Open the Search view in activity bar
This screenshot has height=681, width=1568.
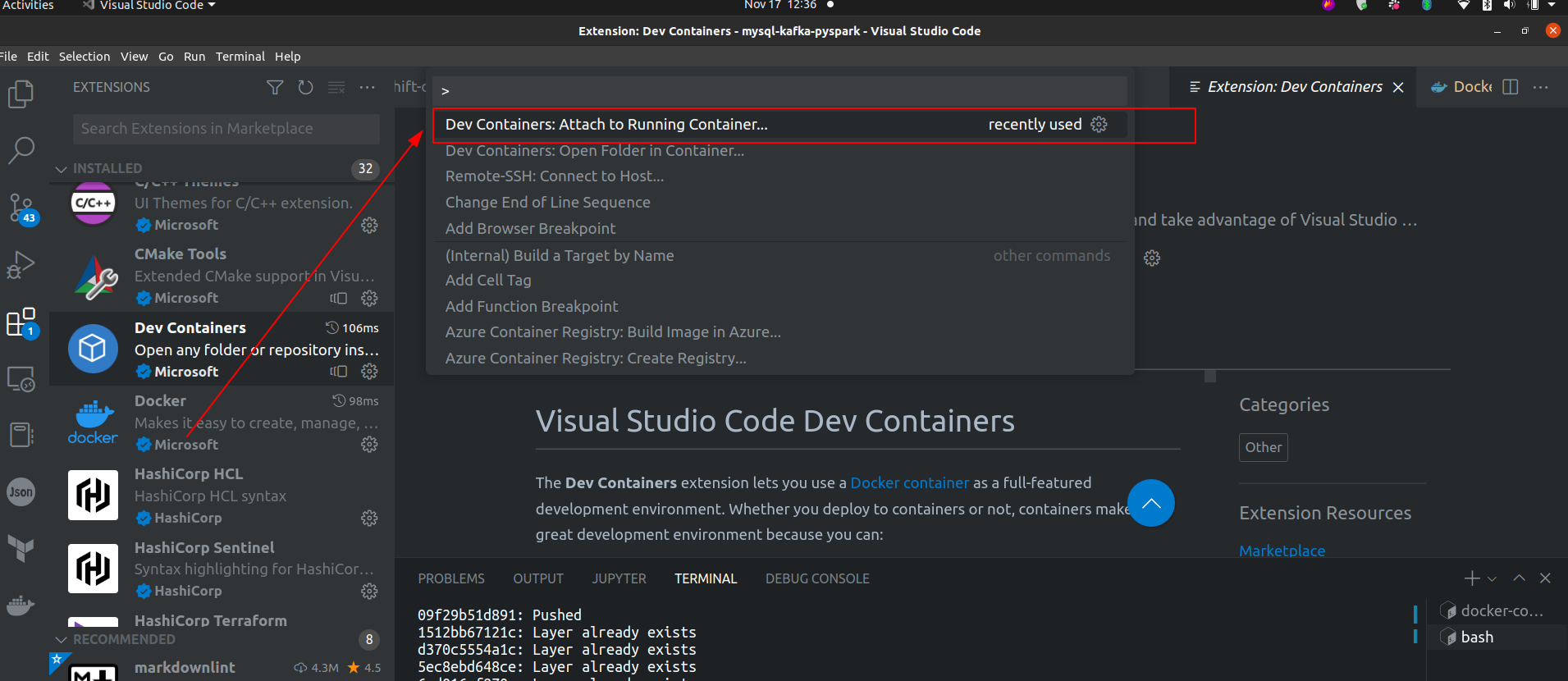coord(21,149)
